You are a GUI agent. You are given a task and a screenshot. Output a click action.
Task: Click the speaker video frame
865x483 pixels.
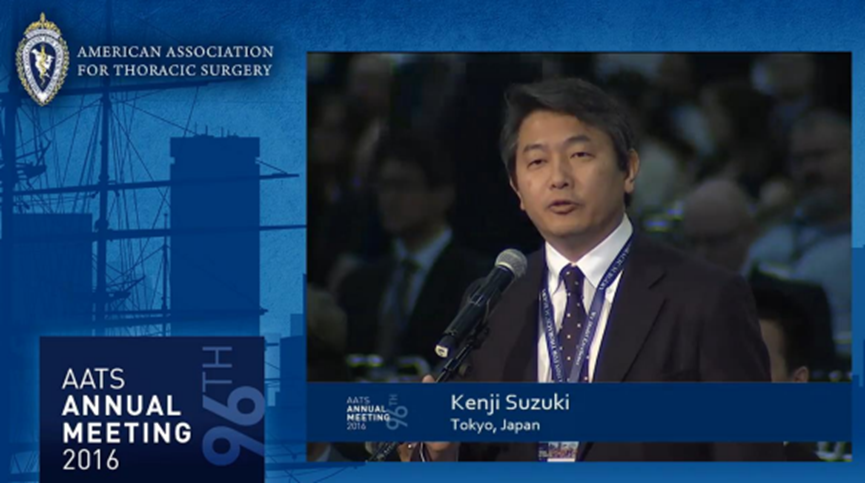(x=579, y=256)
